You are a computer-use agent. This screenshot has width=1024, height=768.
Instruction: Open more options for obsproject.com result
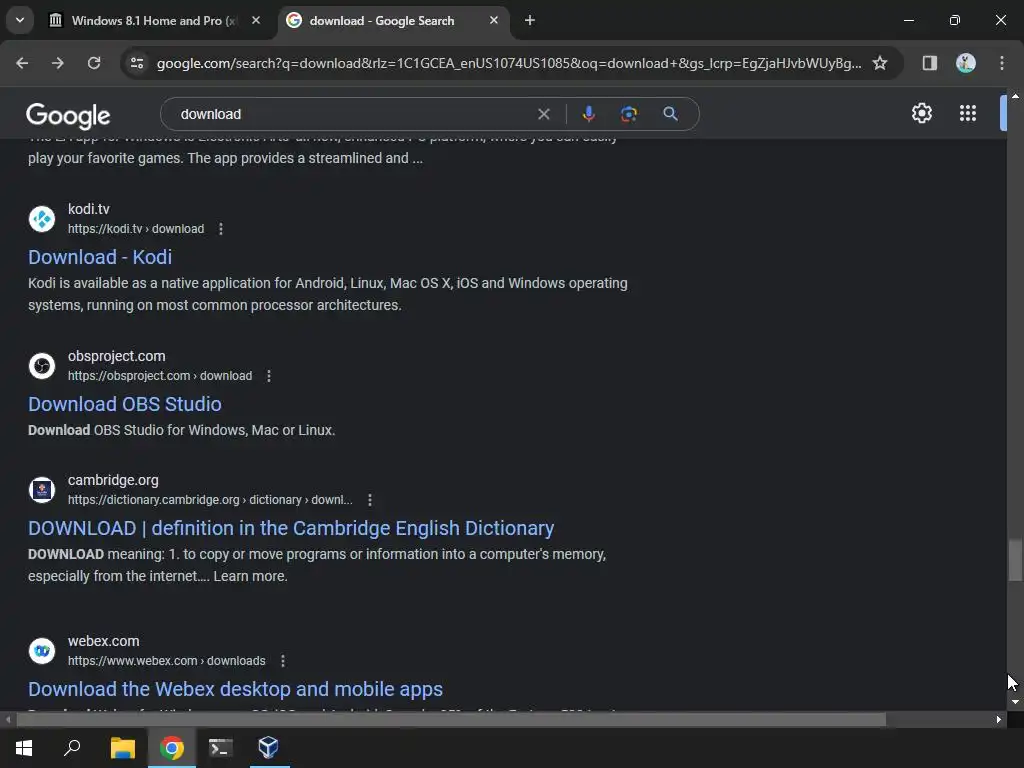[x=268, y=376]
